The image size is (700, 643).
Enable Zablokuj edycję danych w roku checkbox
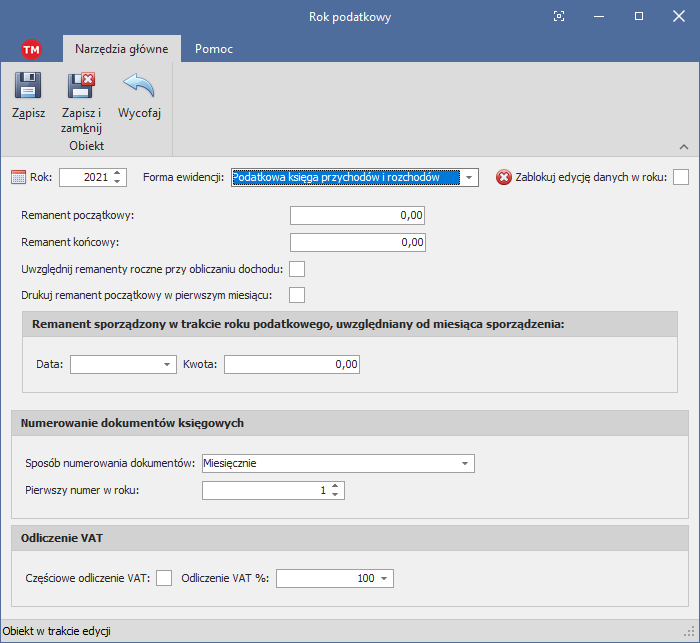tap(681, 178)
